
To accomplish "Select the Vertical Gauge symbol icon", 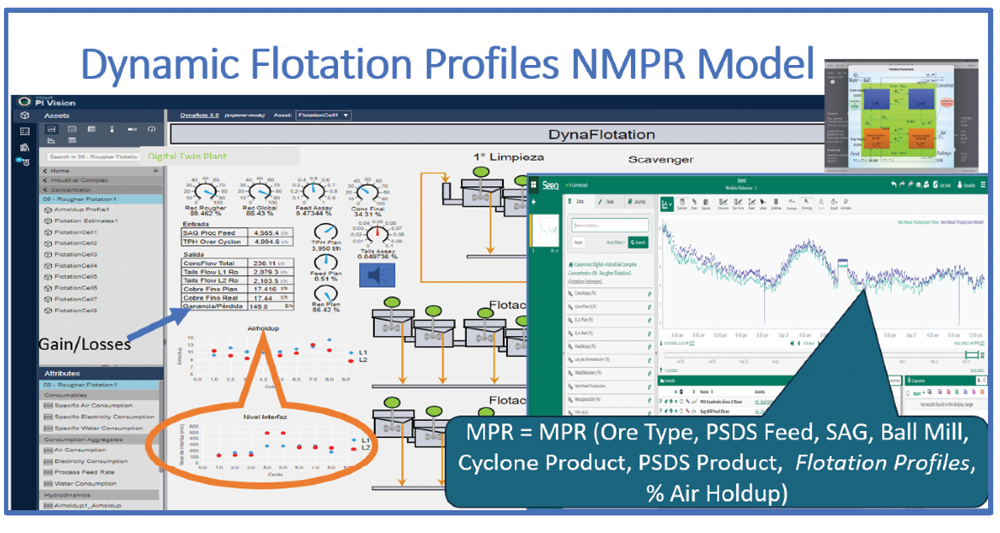I will (x=112, y=129).
